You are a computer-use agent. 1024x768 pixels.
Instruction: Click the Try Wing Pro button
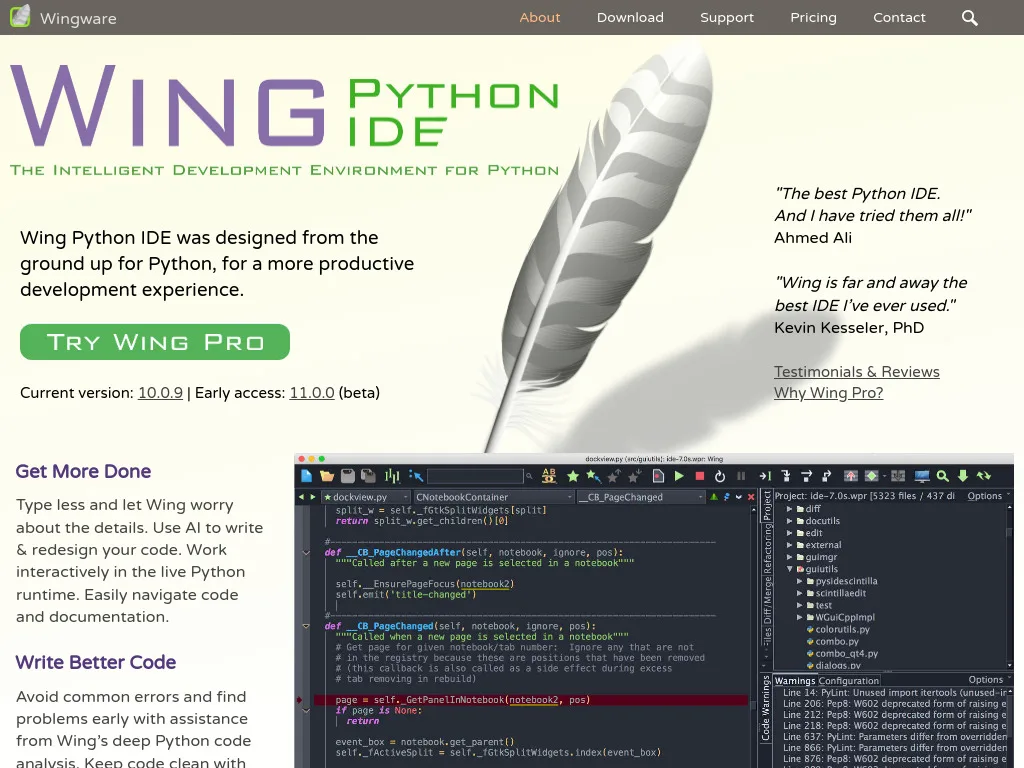154,341
